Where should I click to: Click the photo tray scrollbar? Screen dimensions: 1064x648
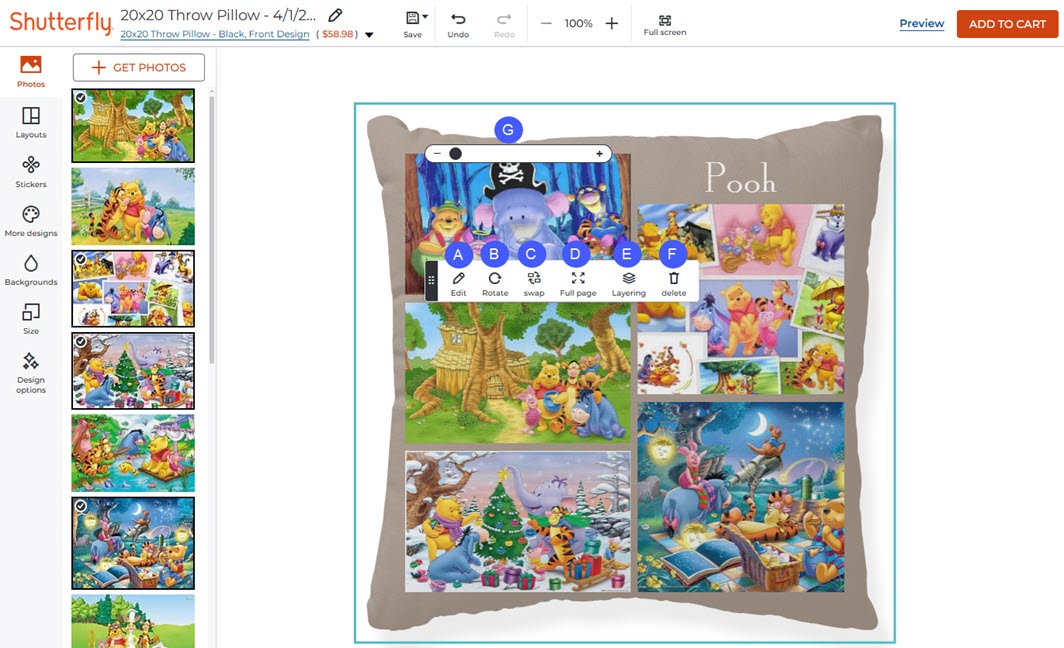tap(212, 231)
